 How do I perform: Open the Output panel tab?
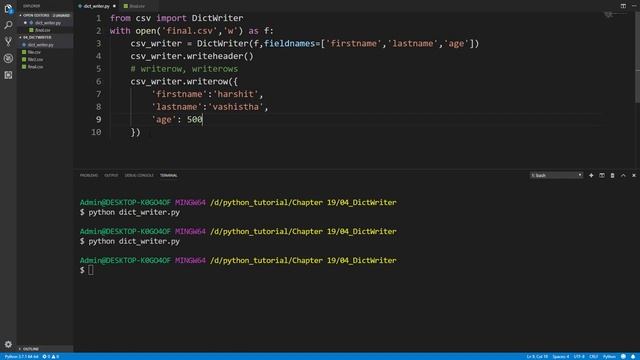click(111, 176)
